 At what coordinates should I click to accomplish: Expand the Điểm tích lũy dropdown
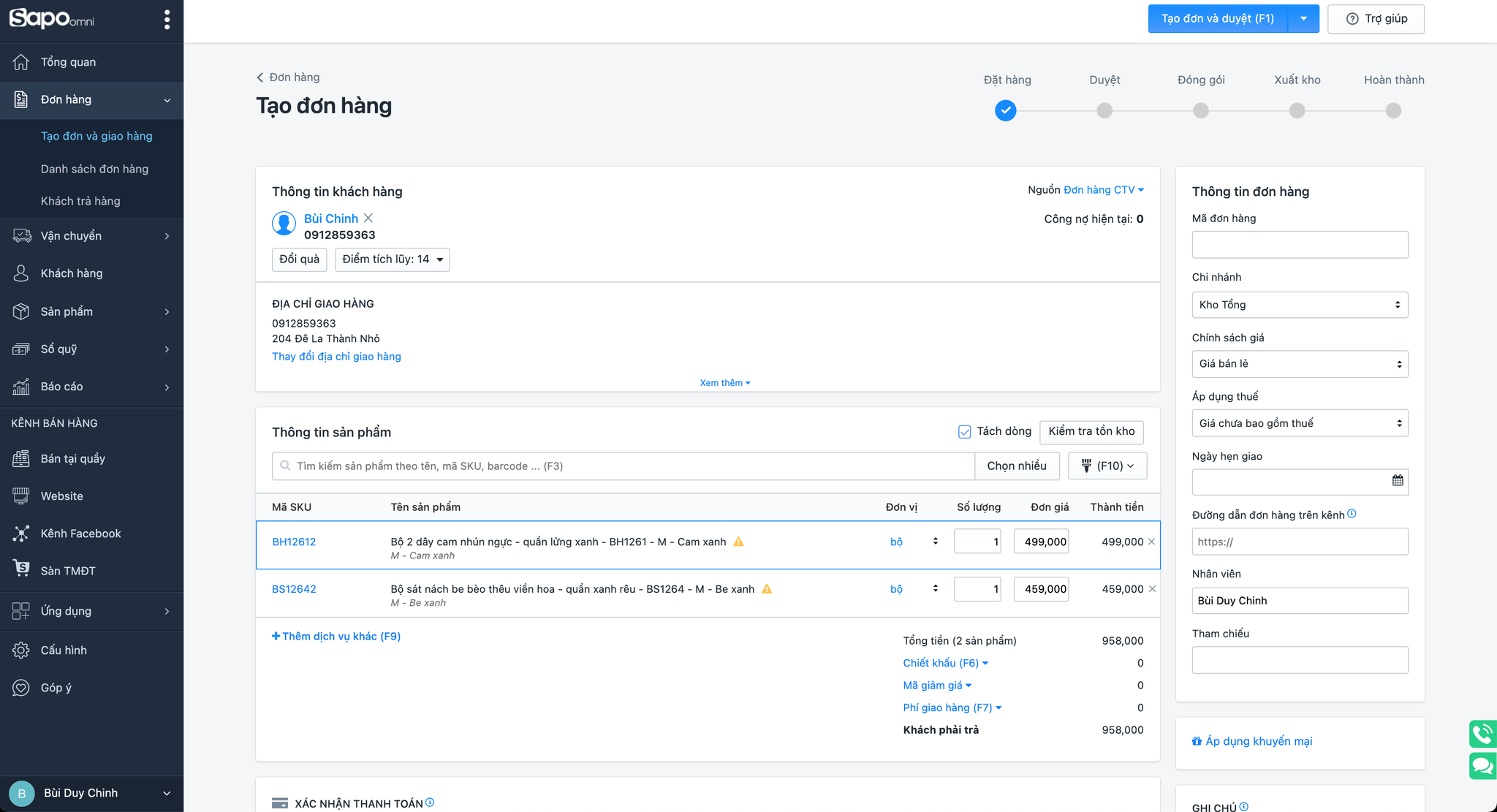pos(393,259)
